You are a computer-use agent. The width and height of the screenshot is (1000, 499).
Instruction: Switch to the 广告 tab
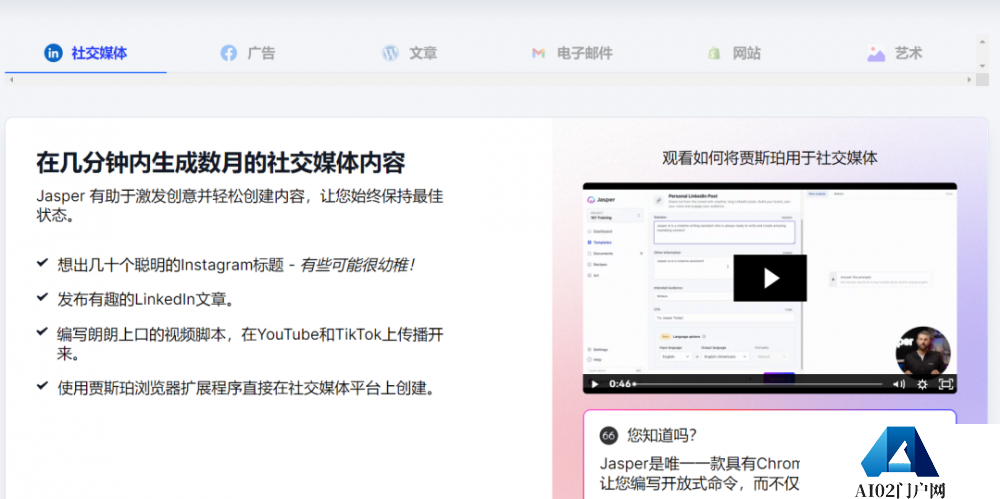click(x=248, y=53)
